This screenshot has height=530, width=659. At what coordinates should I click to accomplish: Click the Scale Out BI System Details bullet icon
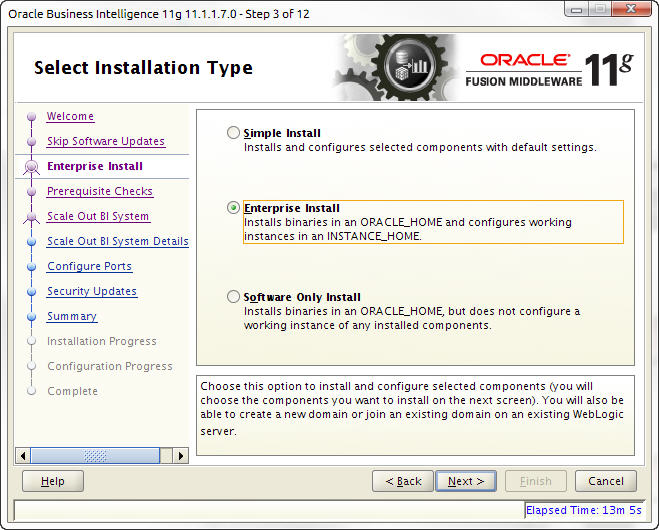pyautogui.click(x=32, y=242)
